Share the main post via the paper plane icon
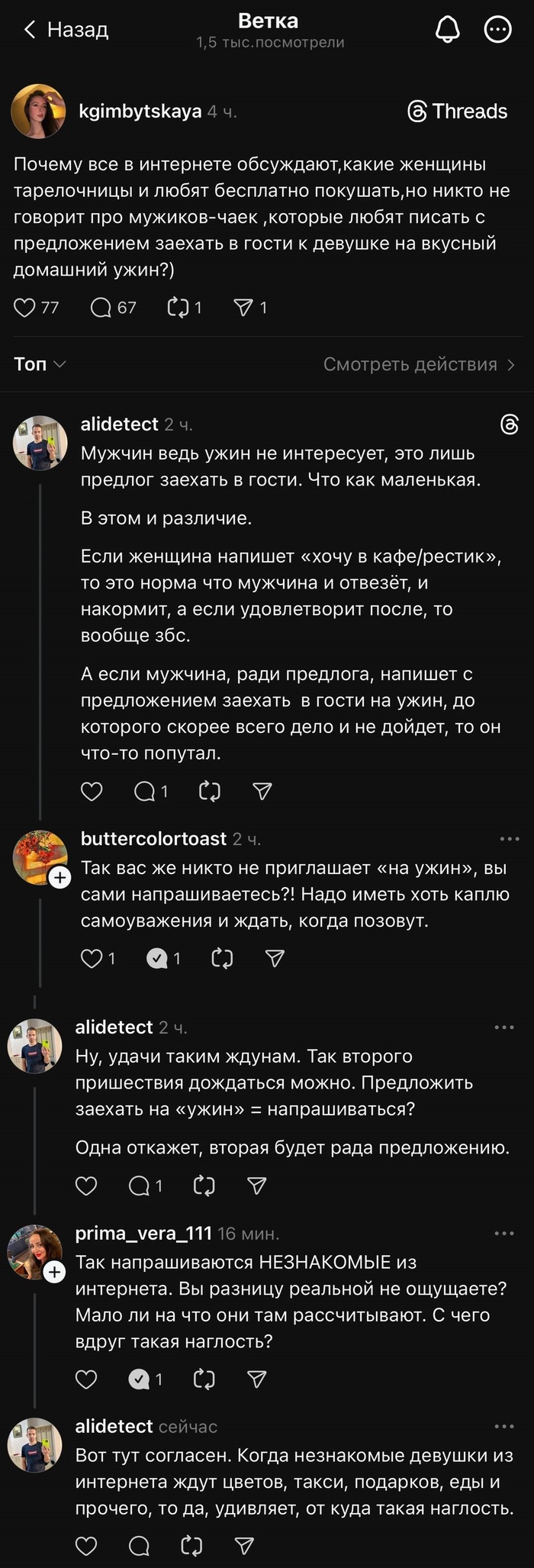 point(244,307)
